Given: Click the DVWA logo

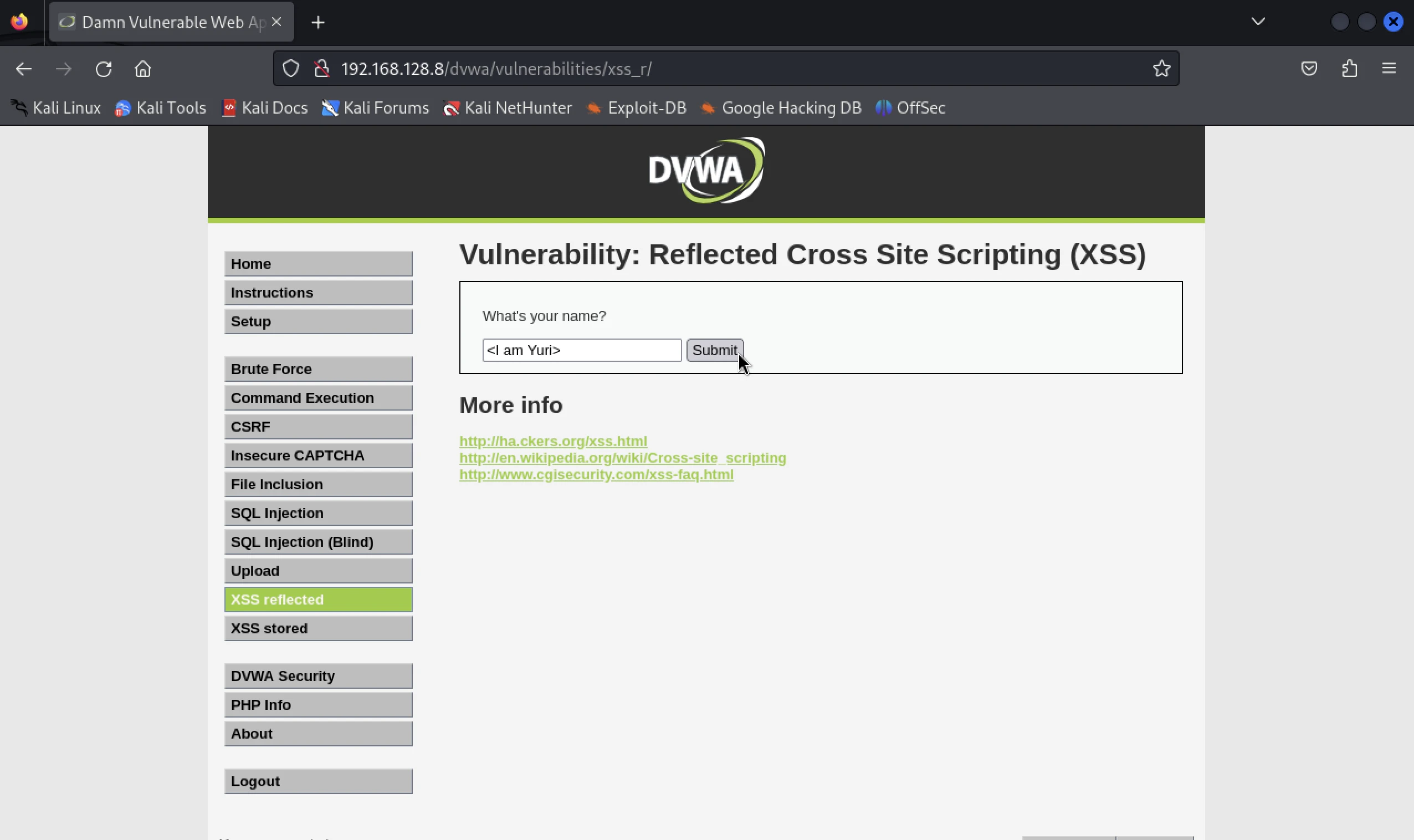Looking at the screenshot, I should [x=706, y=170].
